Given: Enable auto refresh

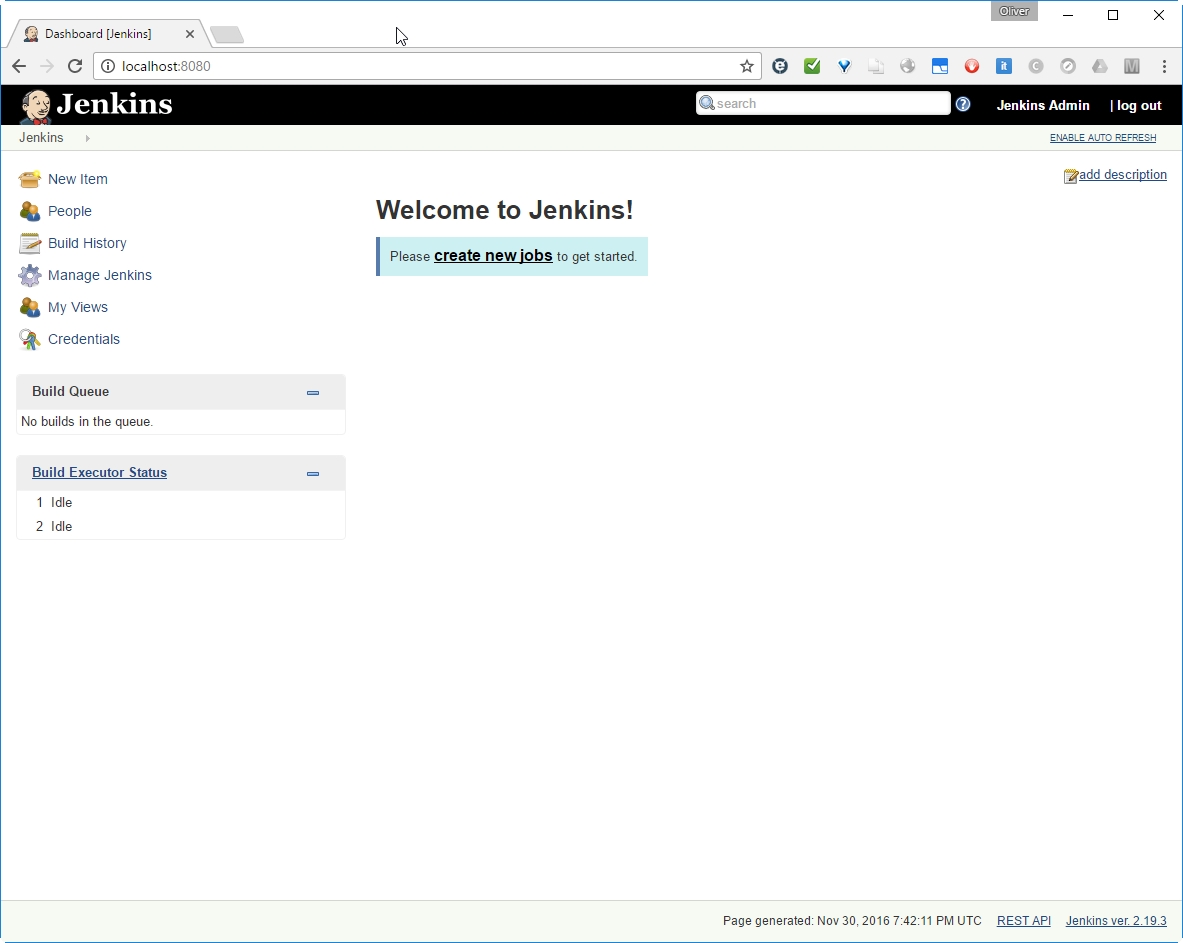Looking at the screenshot, I should coord(1102,138).
